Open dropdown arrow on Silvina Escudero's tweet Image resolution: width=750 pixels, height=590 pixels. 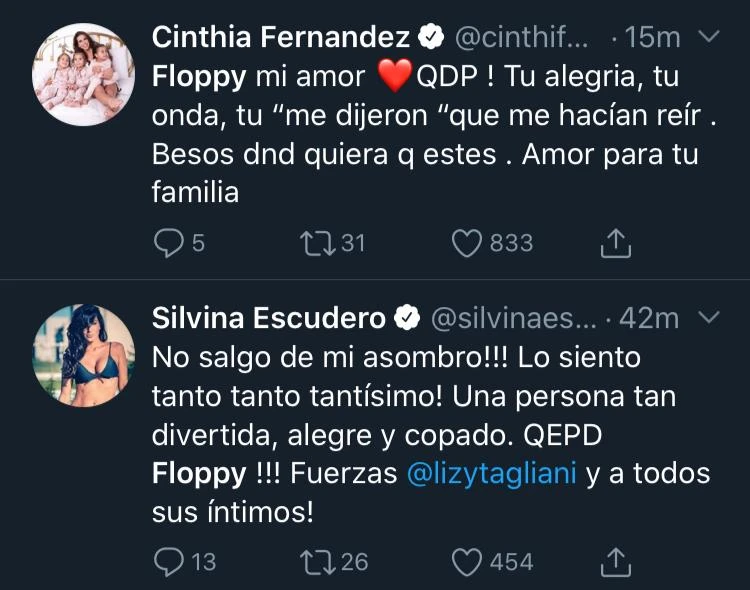tap(708, 318)
